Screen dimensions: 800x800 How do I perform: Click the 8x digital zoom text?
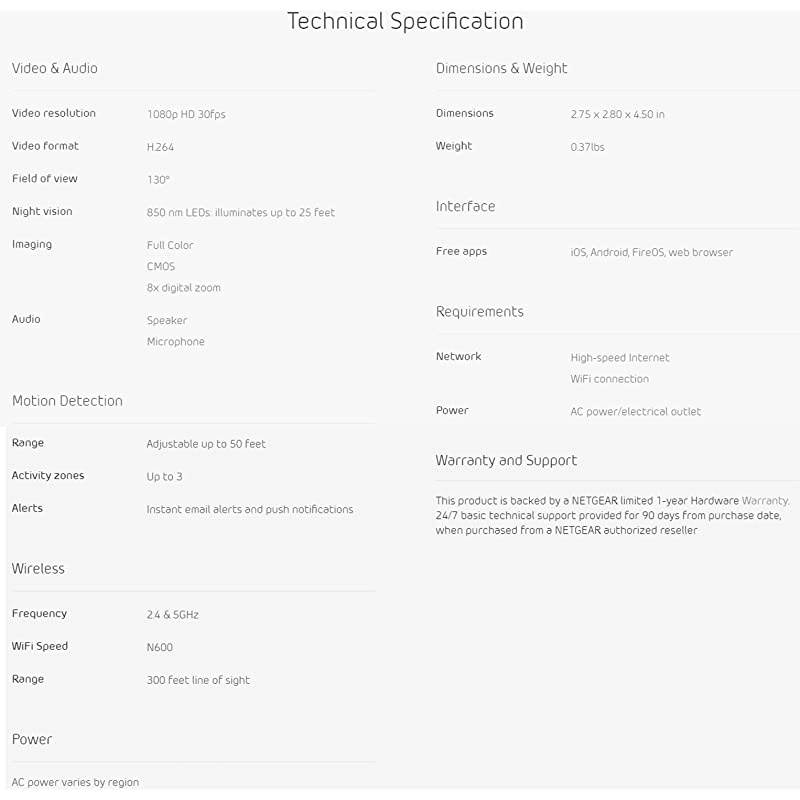click(183, 288)
